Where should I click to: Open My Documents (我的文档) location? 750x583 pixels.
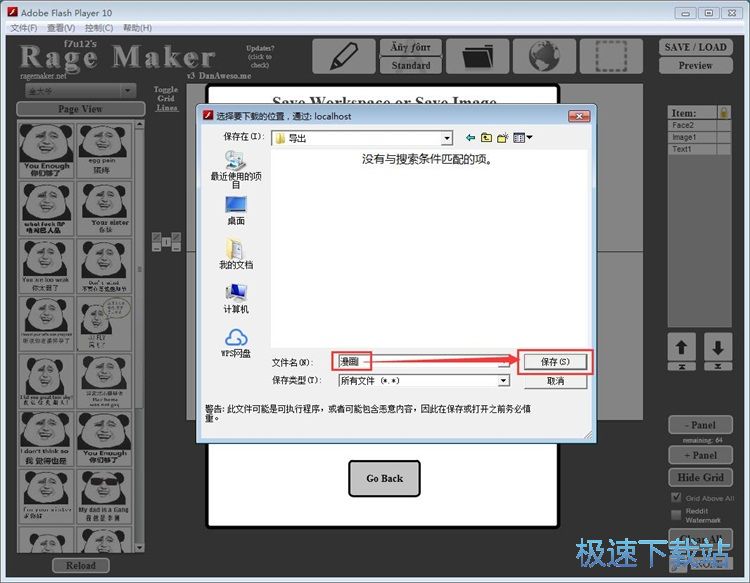pos(236,254)
